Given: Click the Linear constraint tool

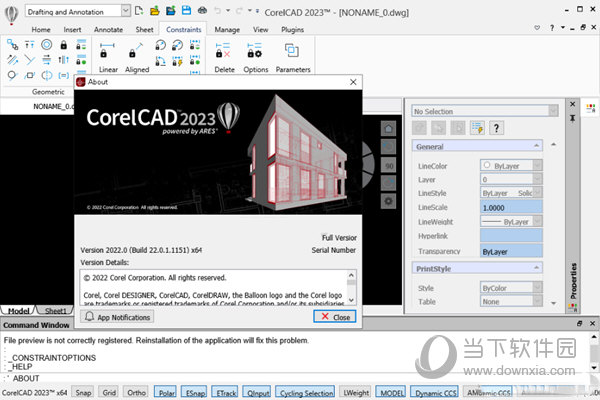Looking at the screenshot, I should click(108, 53).
